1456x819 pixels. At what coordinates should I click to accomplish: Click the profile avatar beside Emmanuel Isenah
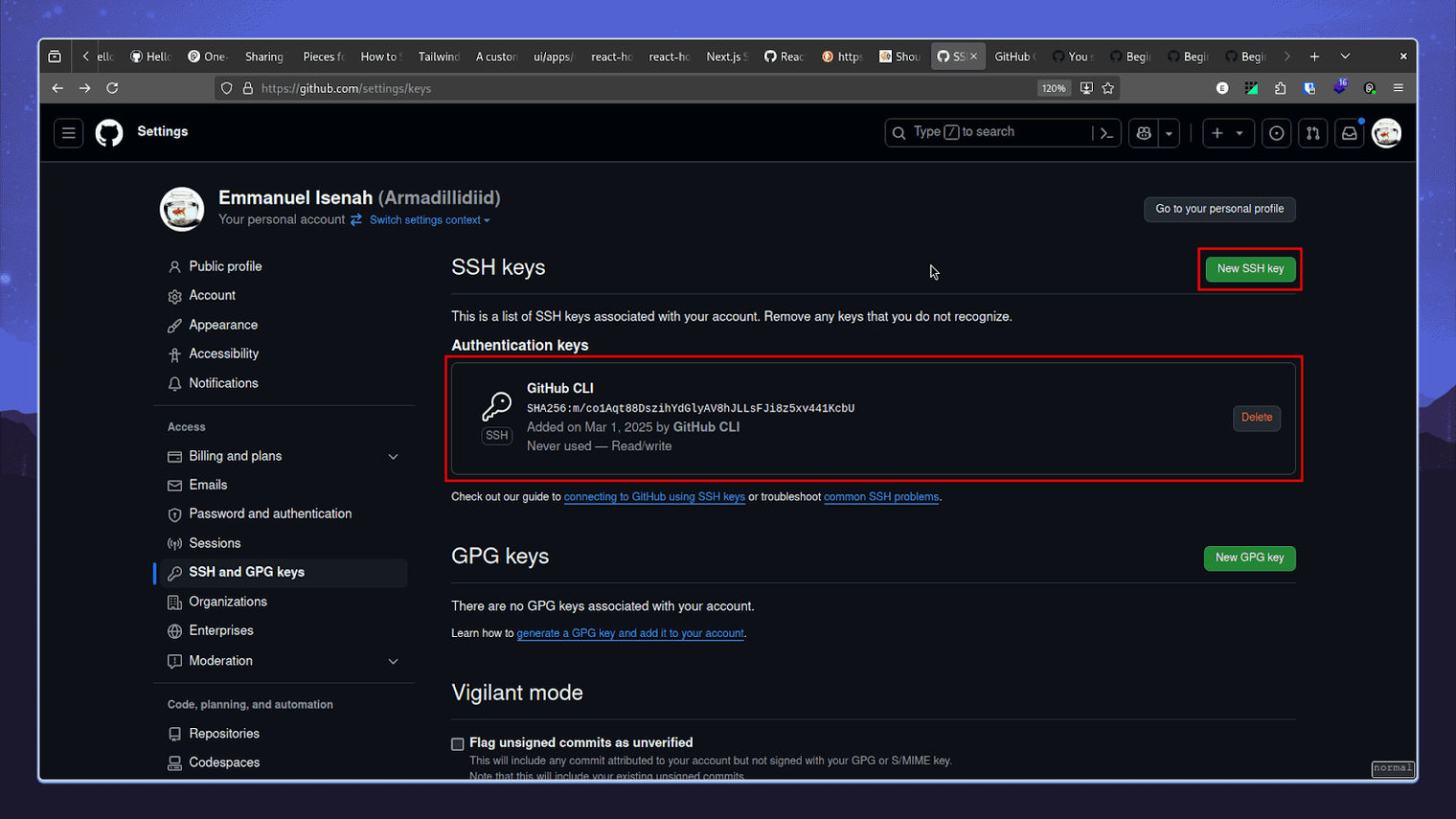pyautogui.click(x=182, y=209)
